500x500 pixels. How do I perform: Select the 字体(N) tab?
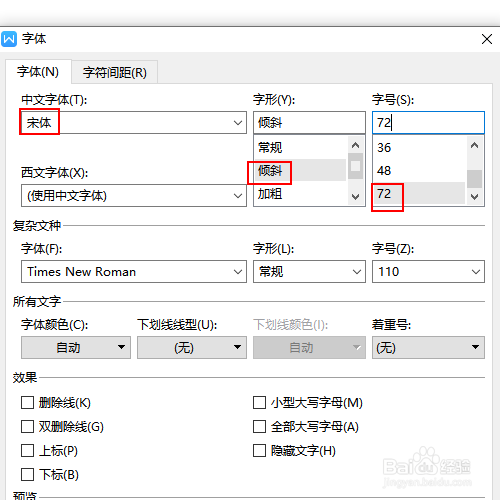point(38,72)
